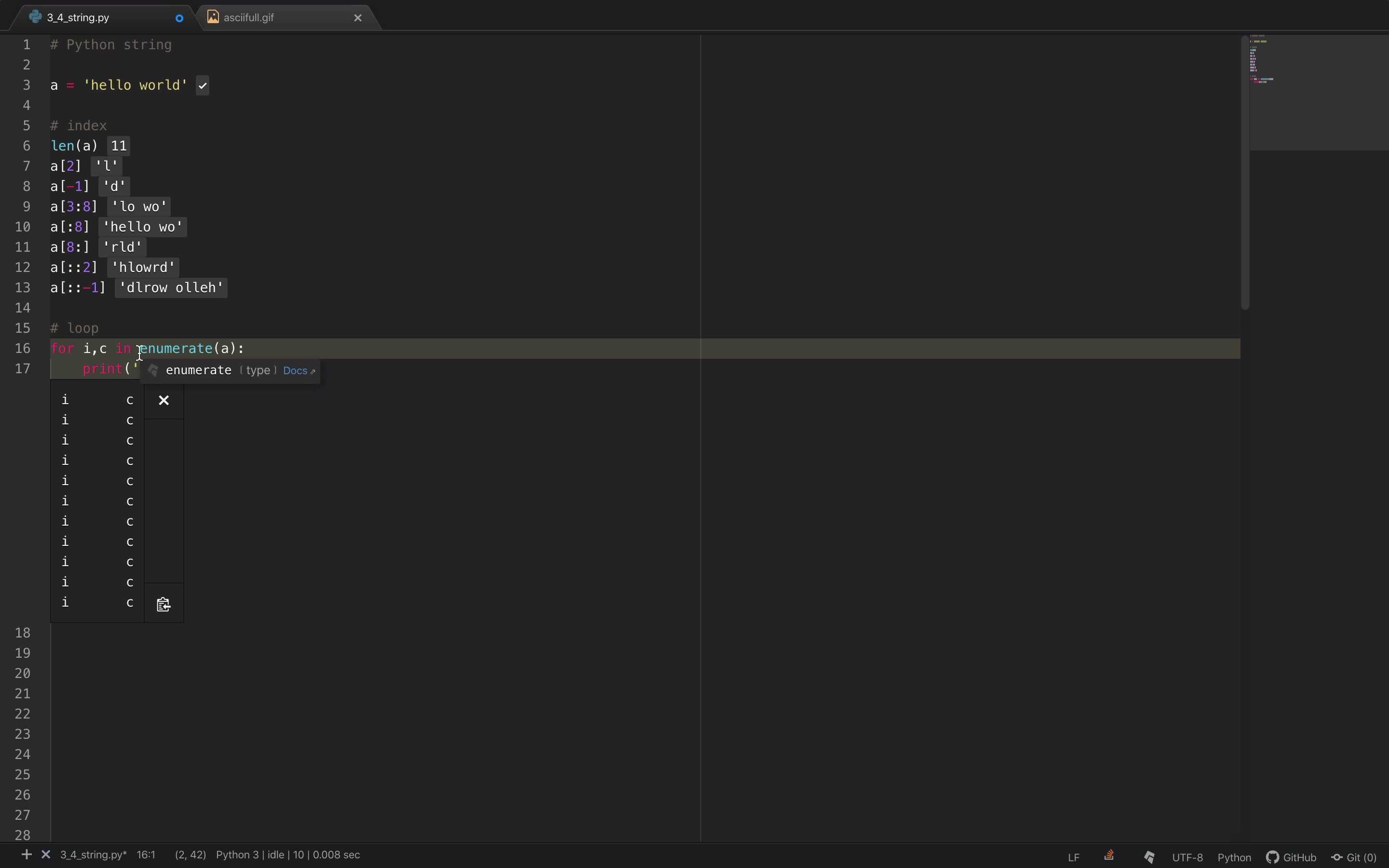1389x868 pixels.
Task: Toggle the green checkmark beside 'hello world'
Action: tap(202, 85)
